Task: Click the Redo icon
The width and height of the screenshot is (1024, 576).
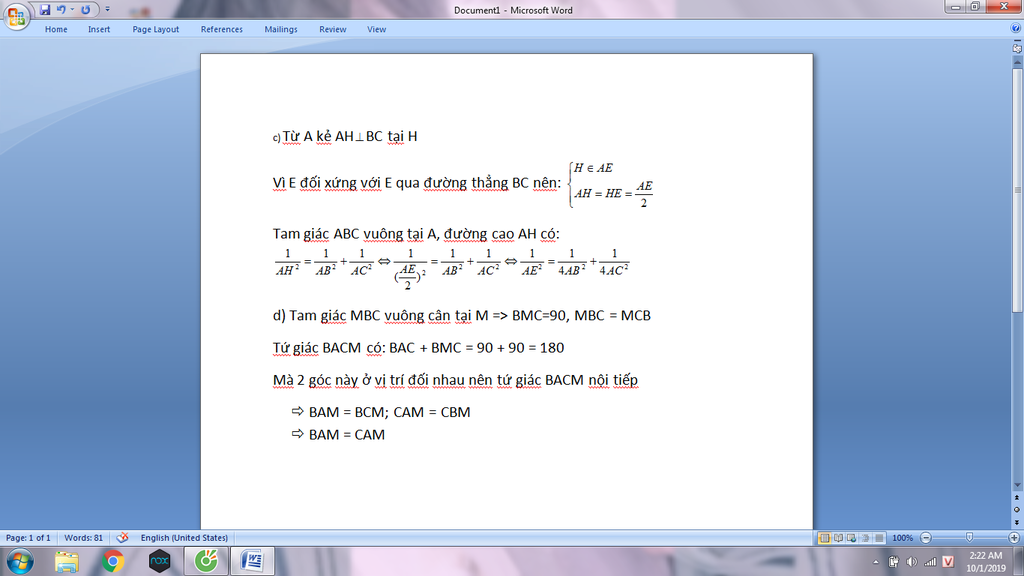Action: pyautogui.click(x=85, y=10)
